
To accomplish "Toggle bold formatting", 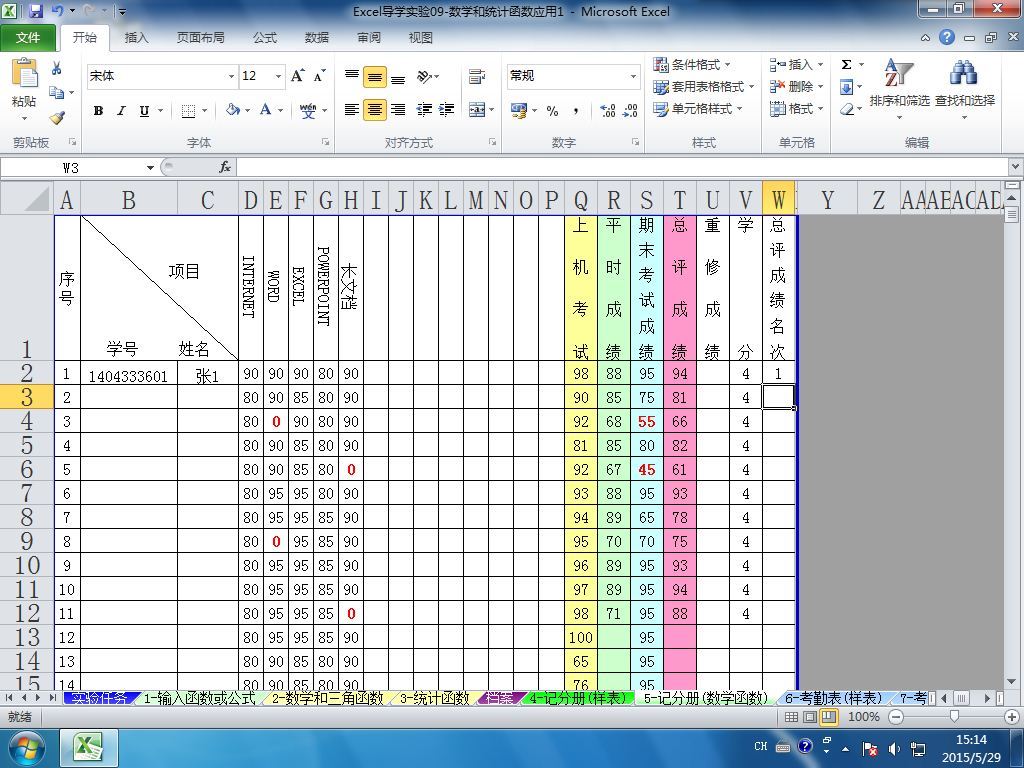I will click(x=98, y=111).
